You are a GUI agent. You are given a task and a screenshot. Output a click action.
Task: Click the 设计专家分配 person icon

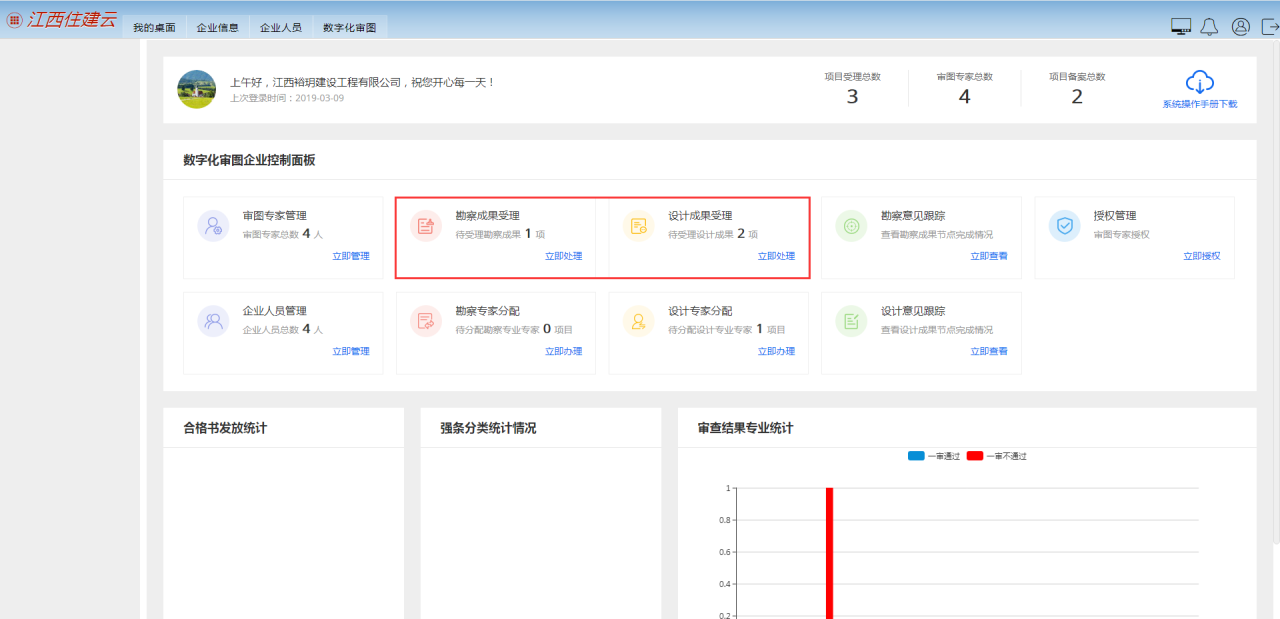point(639,322)
